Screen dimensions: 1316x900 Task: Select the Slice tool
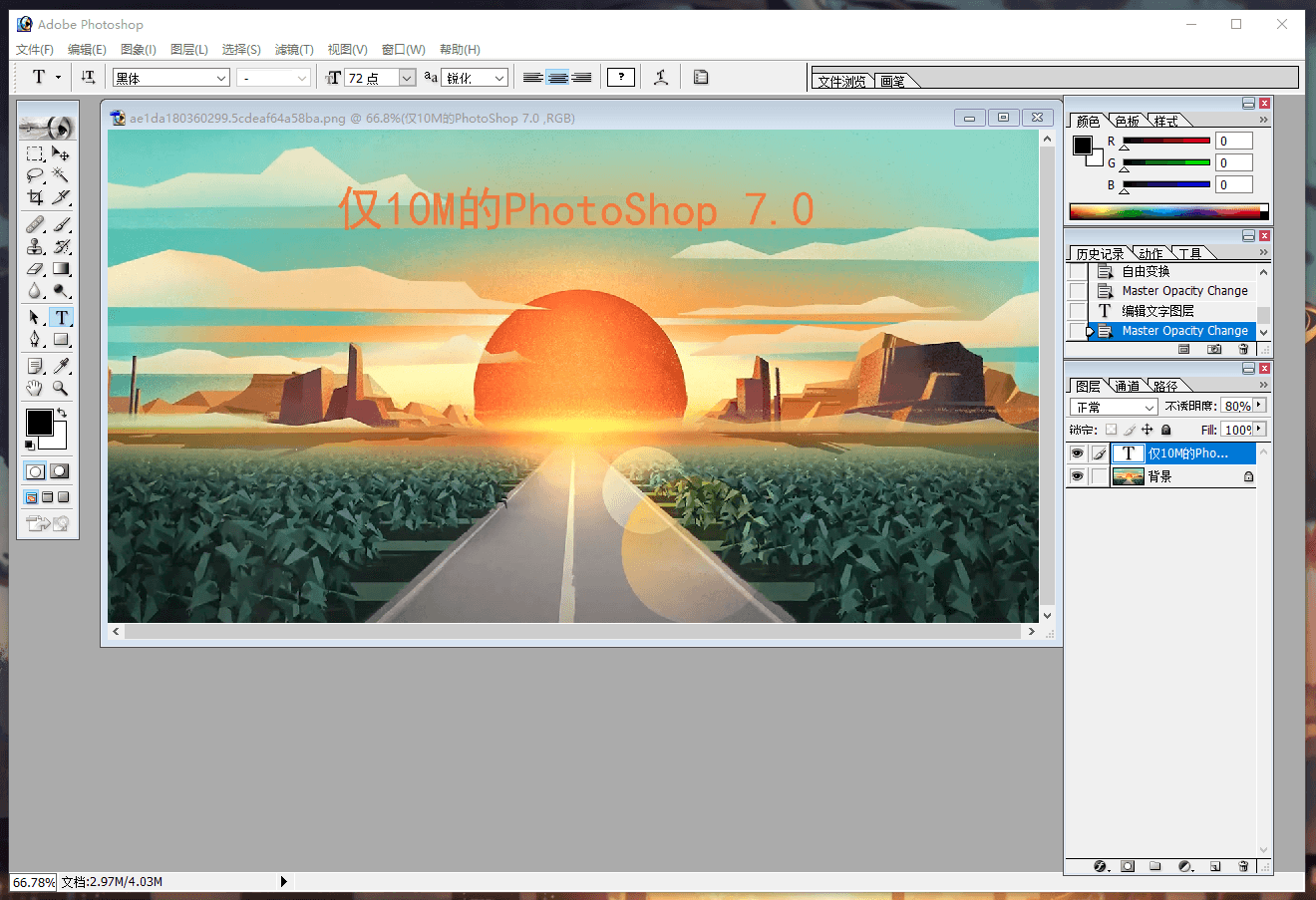61,197
